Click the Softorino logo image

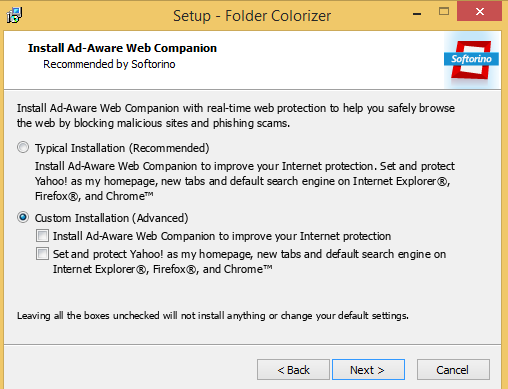471,60
